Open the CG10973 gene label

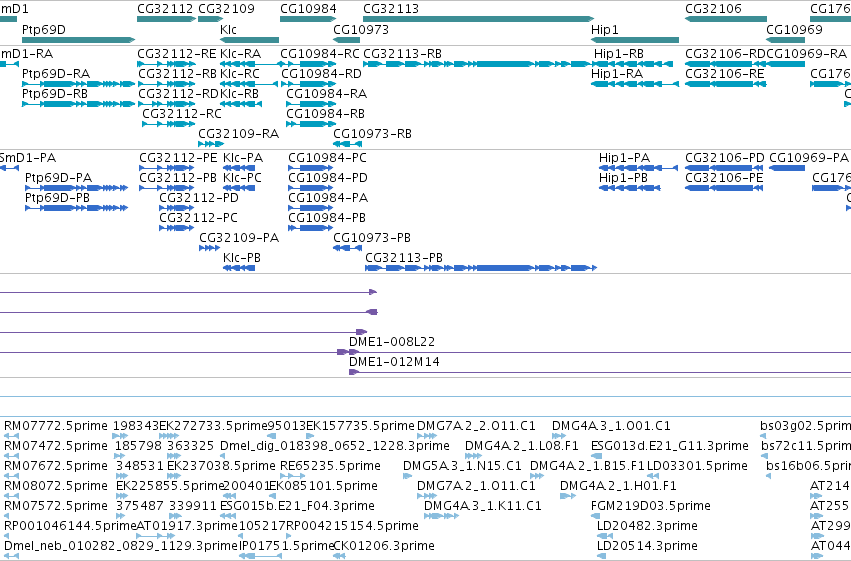click(x=361, y=29)
